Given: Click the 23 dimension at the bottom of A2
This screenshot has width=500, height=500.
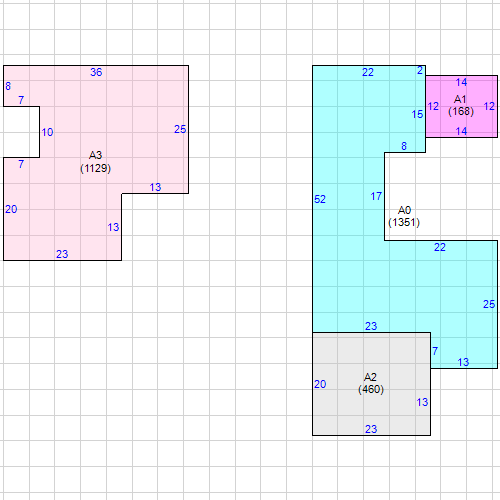Looking at the screenshot, I should pyautogui.click(x=371, y=429).
